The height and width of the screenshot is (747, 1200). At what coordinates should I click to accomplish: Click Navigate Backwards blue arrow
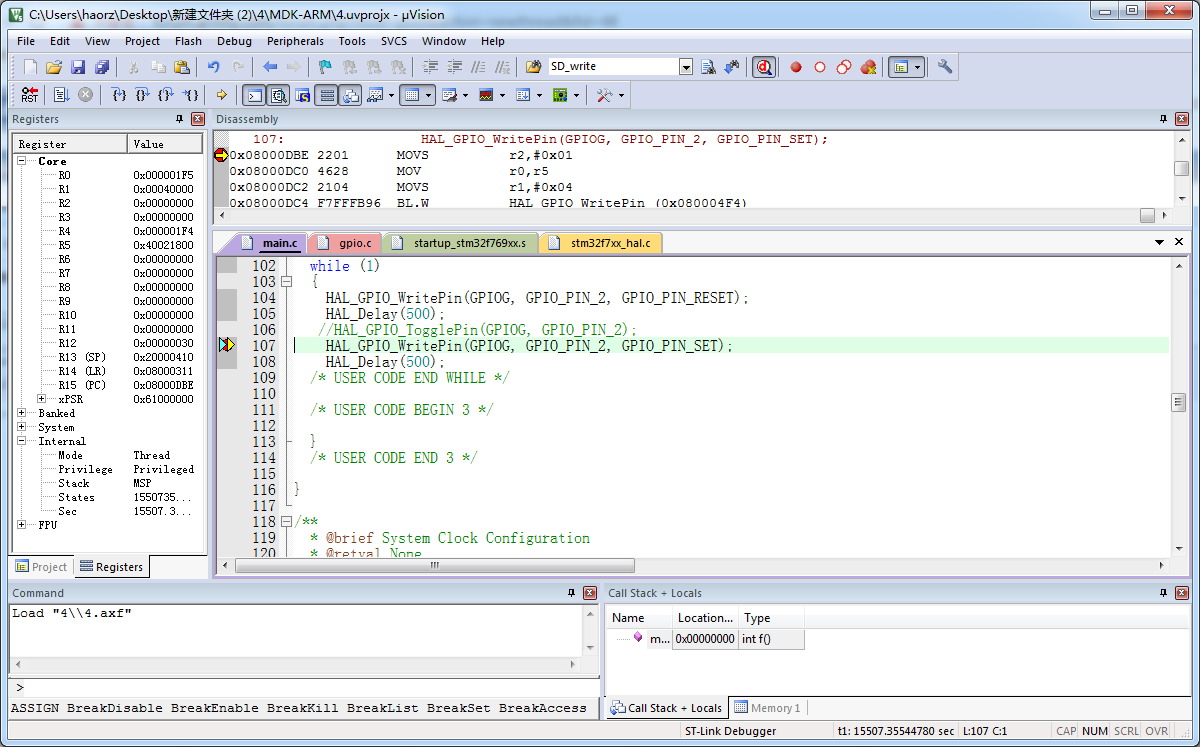point(270,67)
